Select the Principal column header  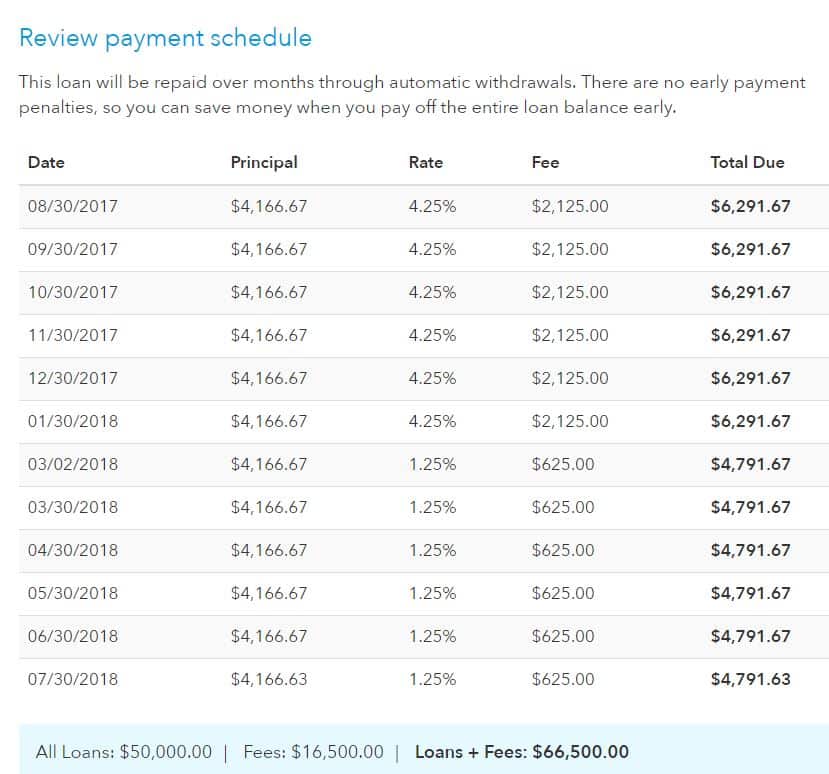pyautogui.click(x=264, y=162)
